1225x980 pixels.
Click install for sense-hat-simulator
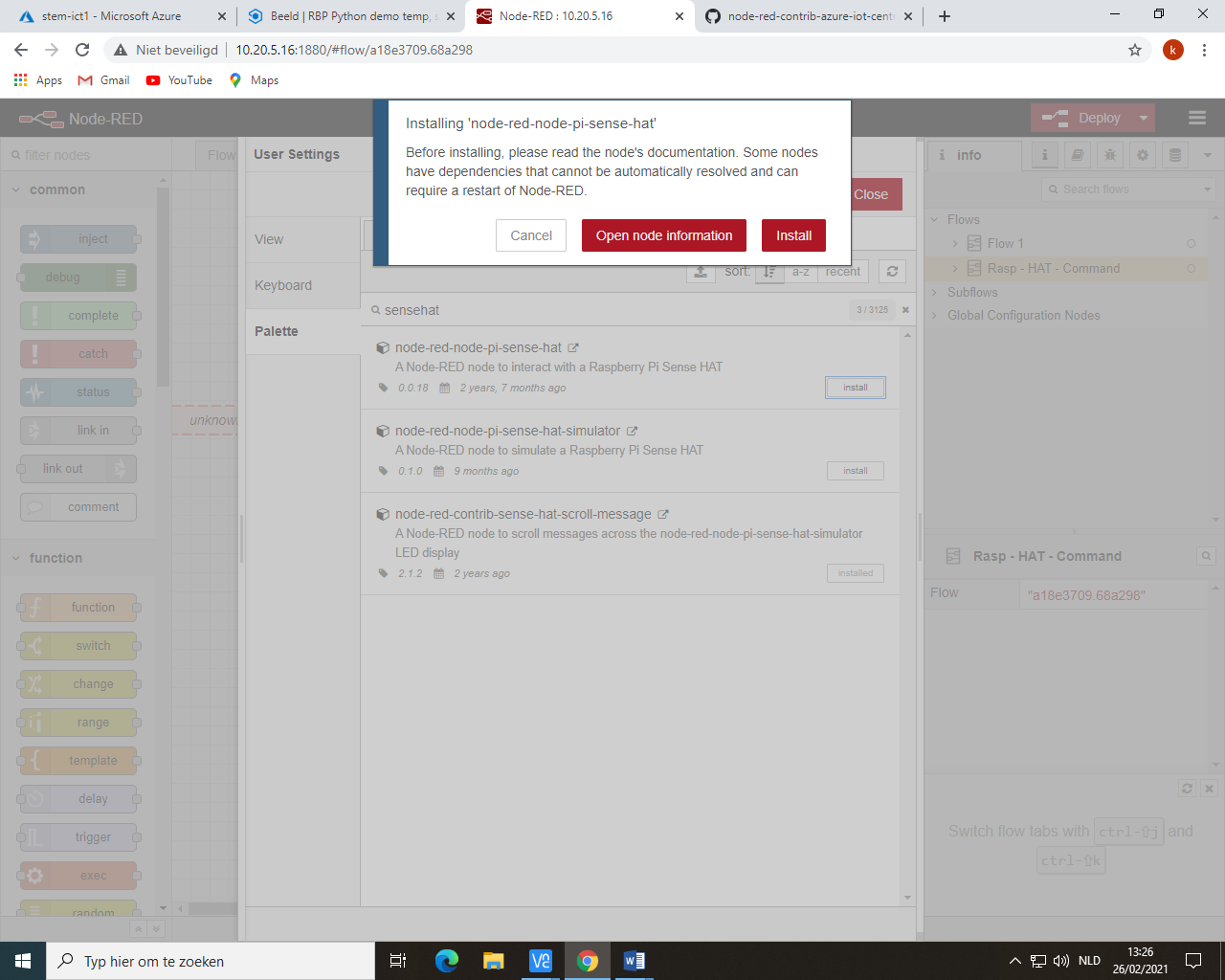[x=856, y=471]
